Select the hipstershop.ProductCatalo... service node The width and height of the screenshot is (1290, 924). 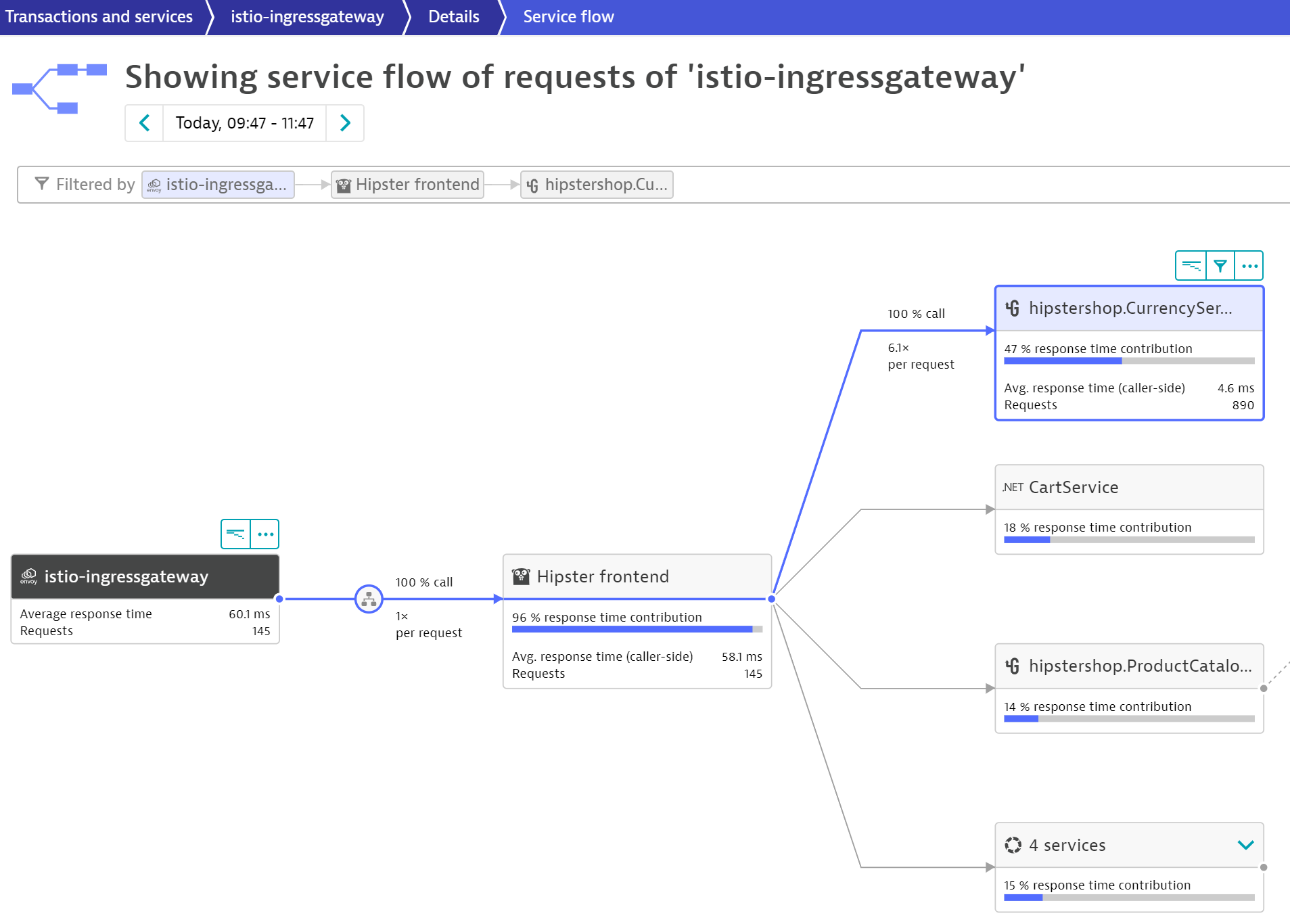tap(1128, 666)
